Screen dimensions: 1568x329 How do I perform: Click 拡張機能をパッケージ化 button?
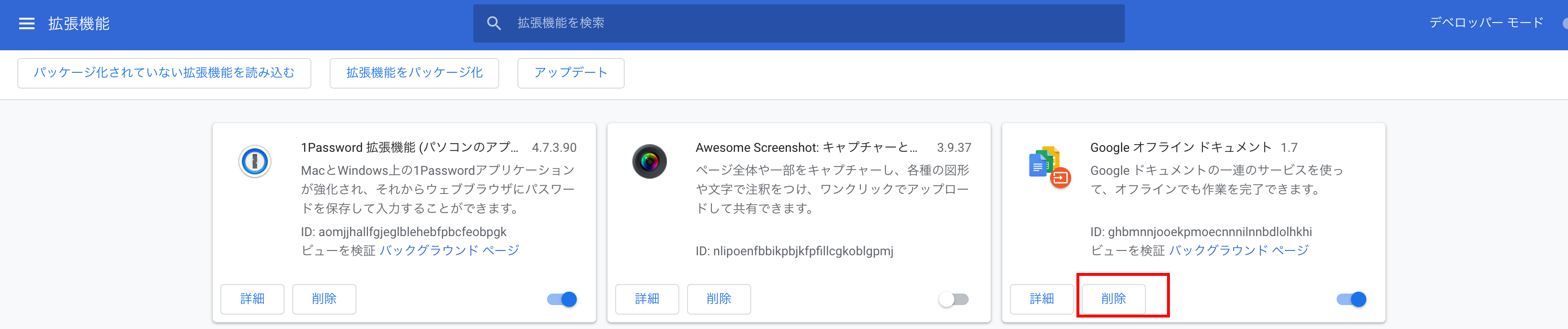(x=414, y=73)
